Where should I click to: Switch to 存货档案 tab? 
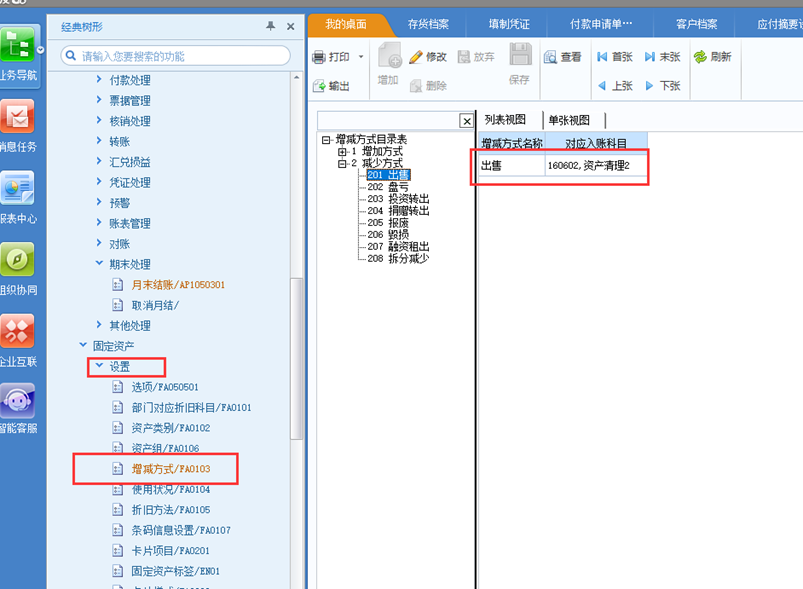pyautogui.click(x=428, y=23)
